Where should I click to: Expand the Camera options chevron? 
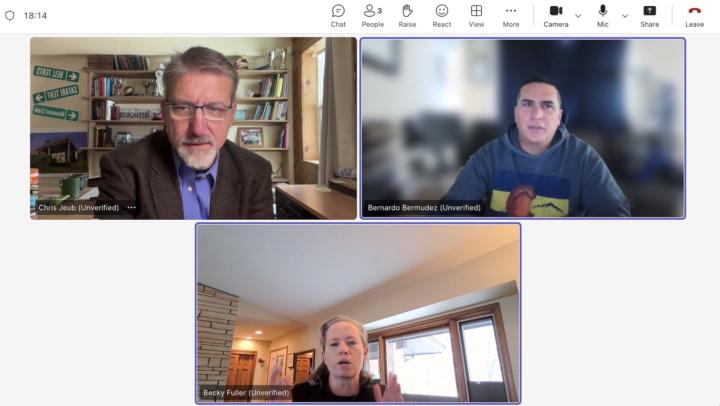pyautogui.click(x=578, y=16)
